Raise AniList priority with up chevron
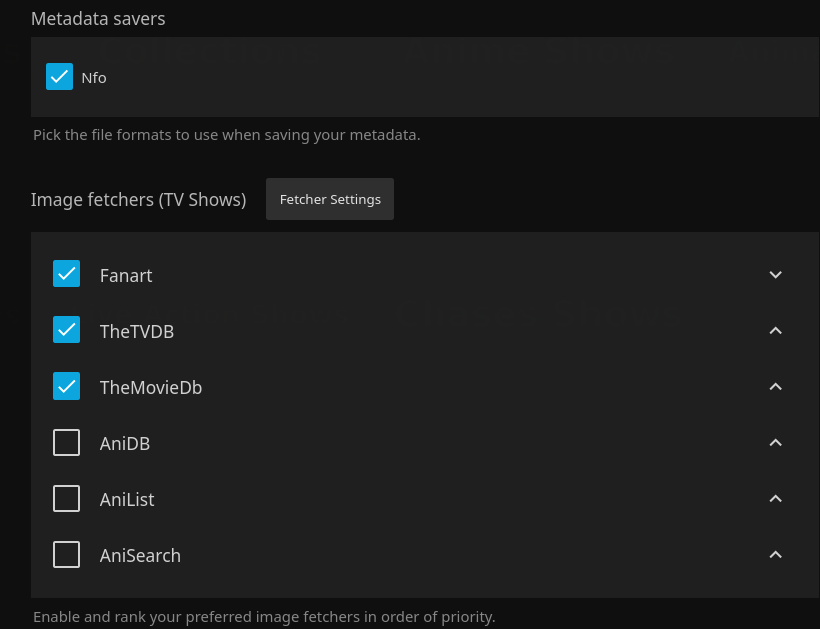The height and width of the screenshot is (629, 820). pyautogui.click(x=775, y=499)
